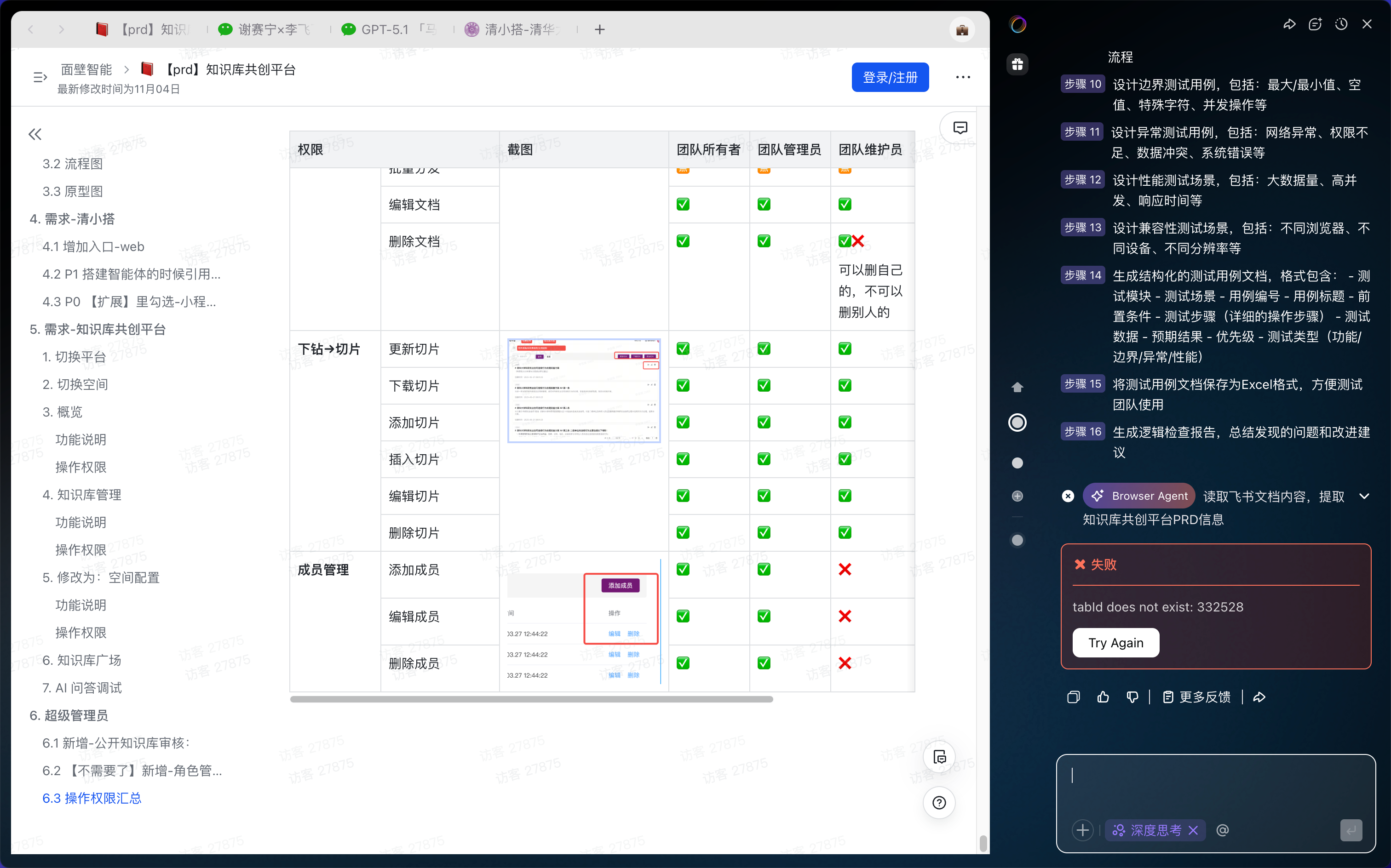Click the thumbs down feedback icon
The height and width of the screenshot is (868, 1391).
1132,697
